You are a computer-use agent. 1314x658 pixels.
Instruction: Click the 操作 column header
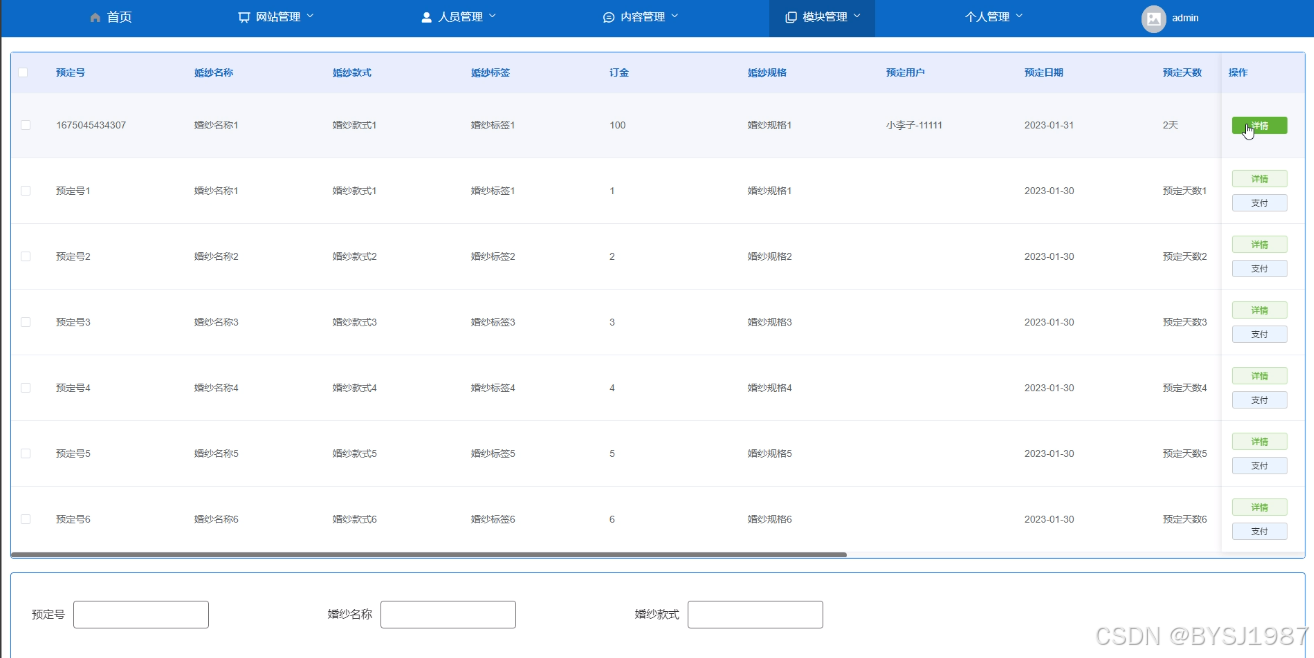[1238, 73]
